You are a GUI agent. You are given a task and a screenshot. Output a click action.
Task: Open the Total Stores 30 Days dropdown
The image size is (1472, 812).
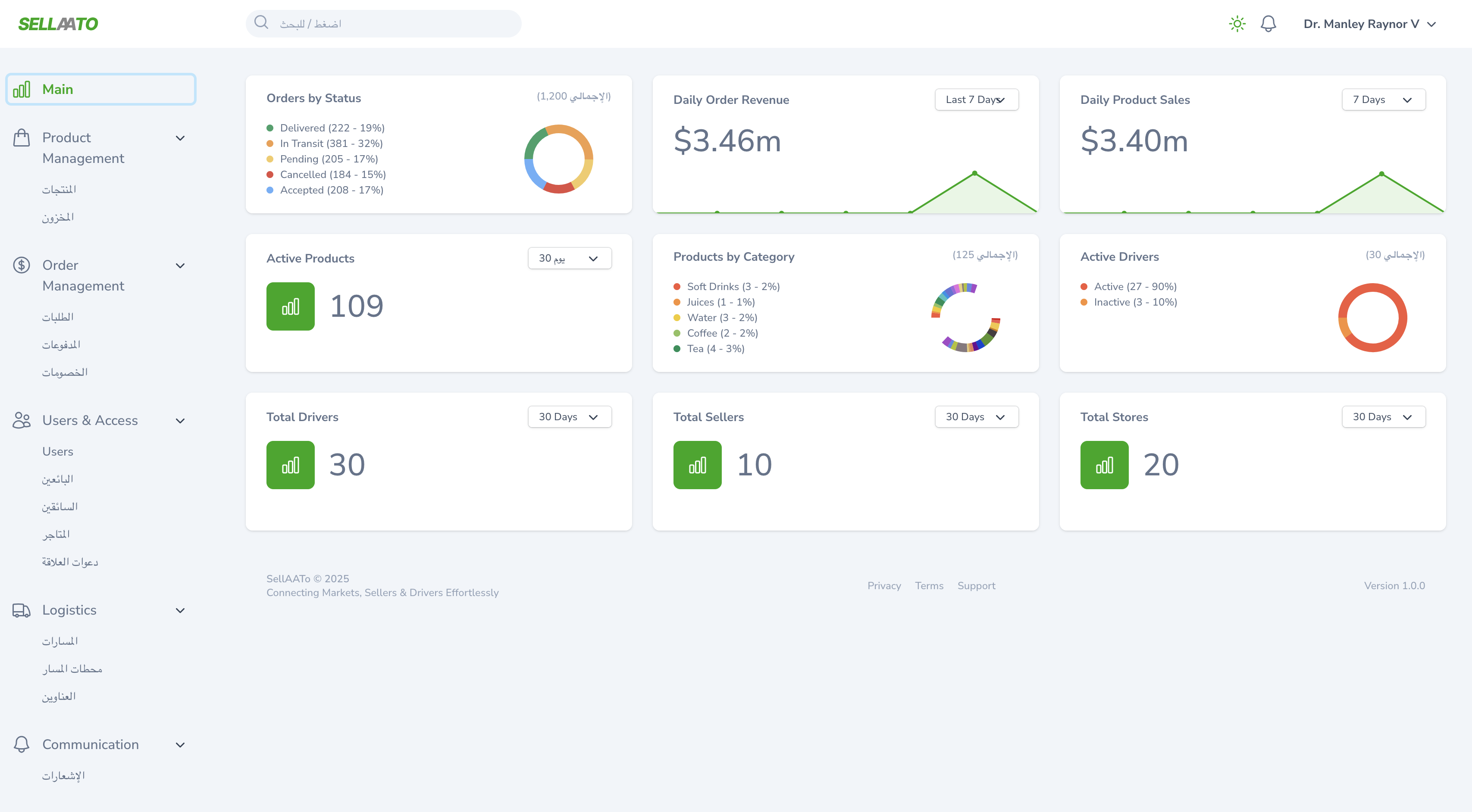[1384, 417]
